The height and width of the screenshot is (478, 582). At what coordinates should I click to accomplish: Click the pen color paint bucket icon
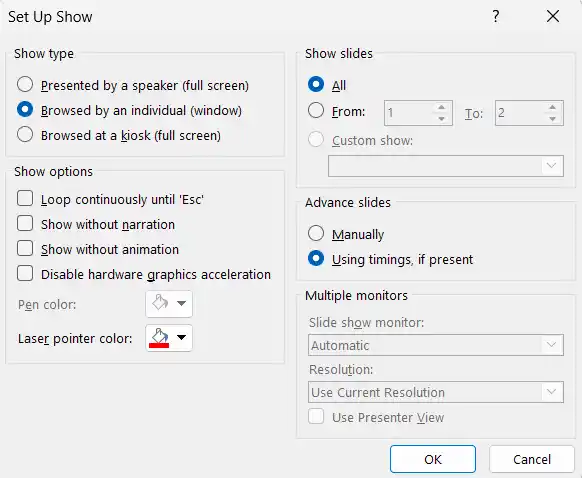pos(160,303)
